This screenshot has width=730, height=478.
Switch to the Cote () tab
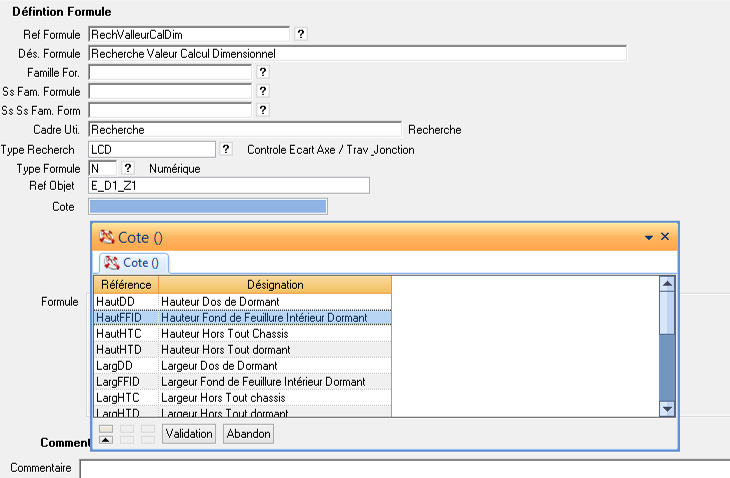[x=134, y=263]
